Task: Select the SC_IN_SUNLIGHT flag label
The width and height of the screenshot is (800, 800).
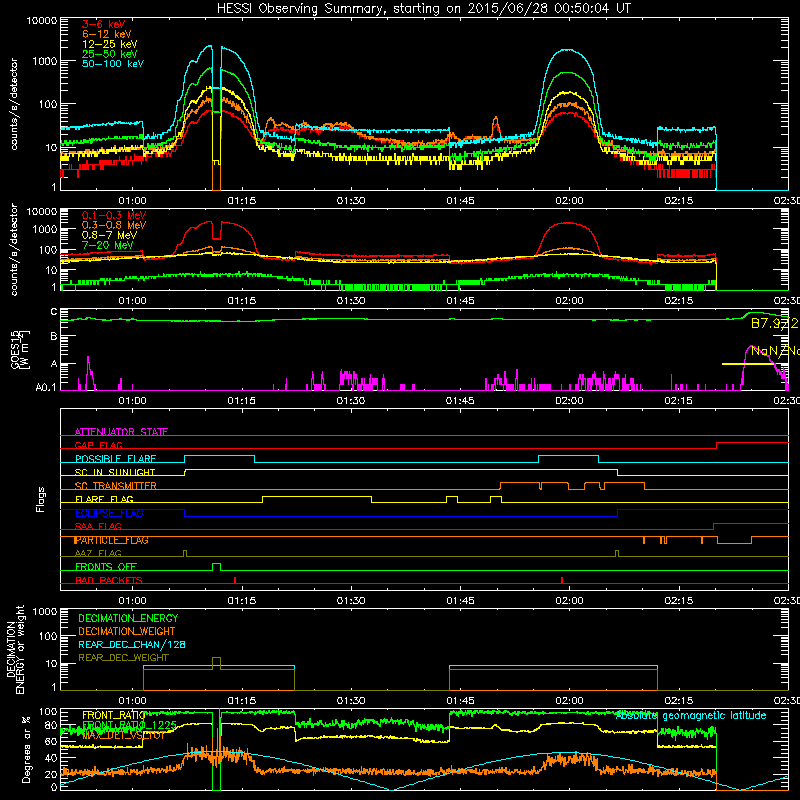Action: (x=115, y=472)
